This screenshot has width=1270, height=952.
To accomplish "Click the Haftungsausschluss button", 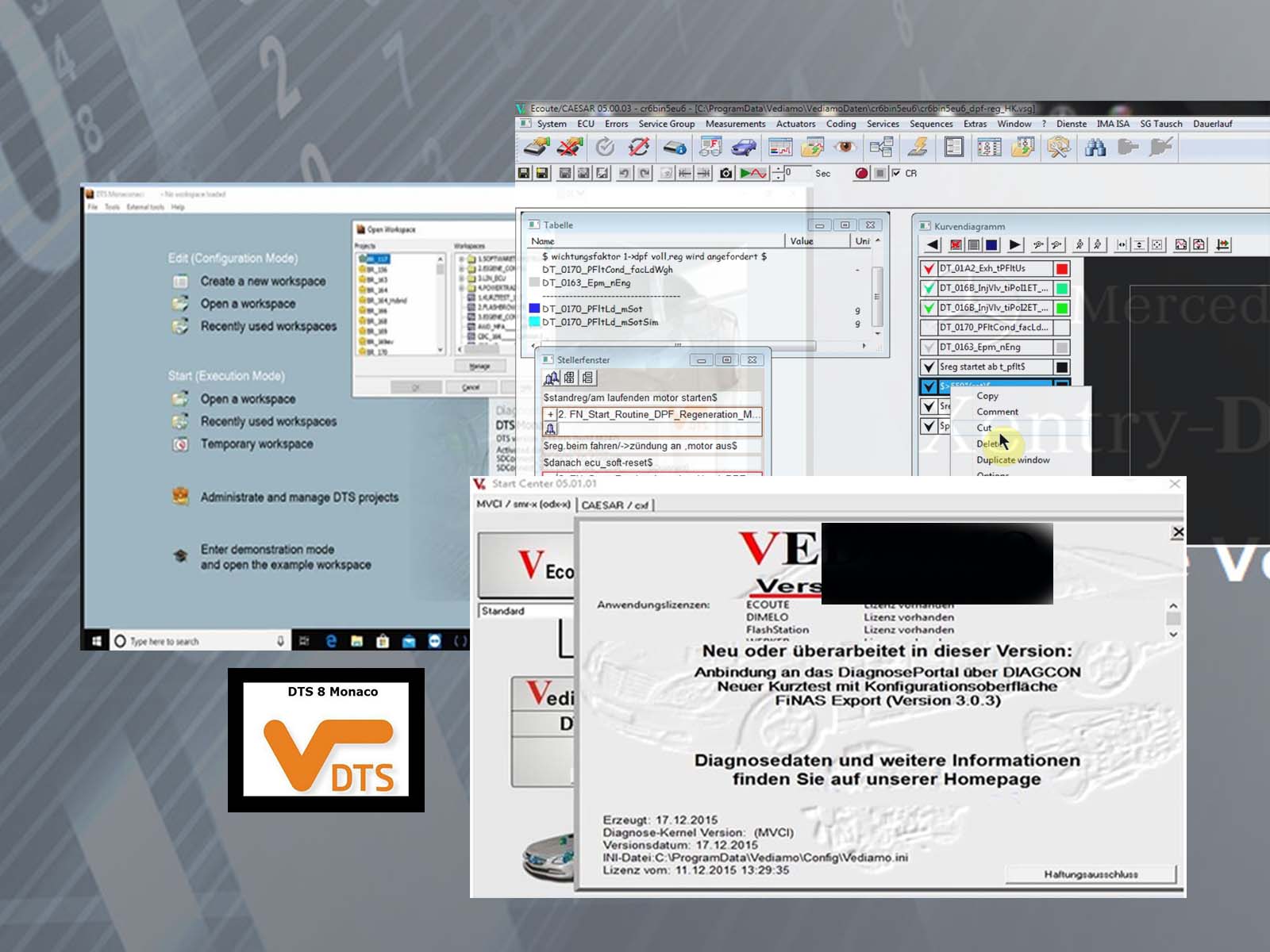I will click(1091, 874).
